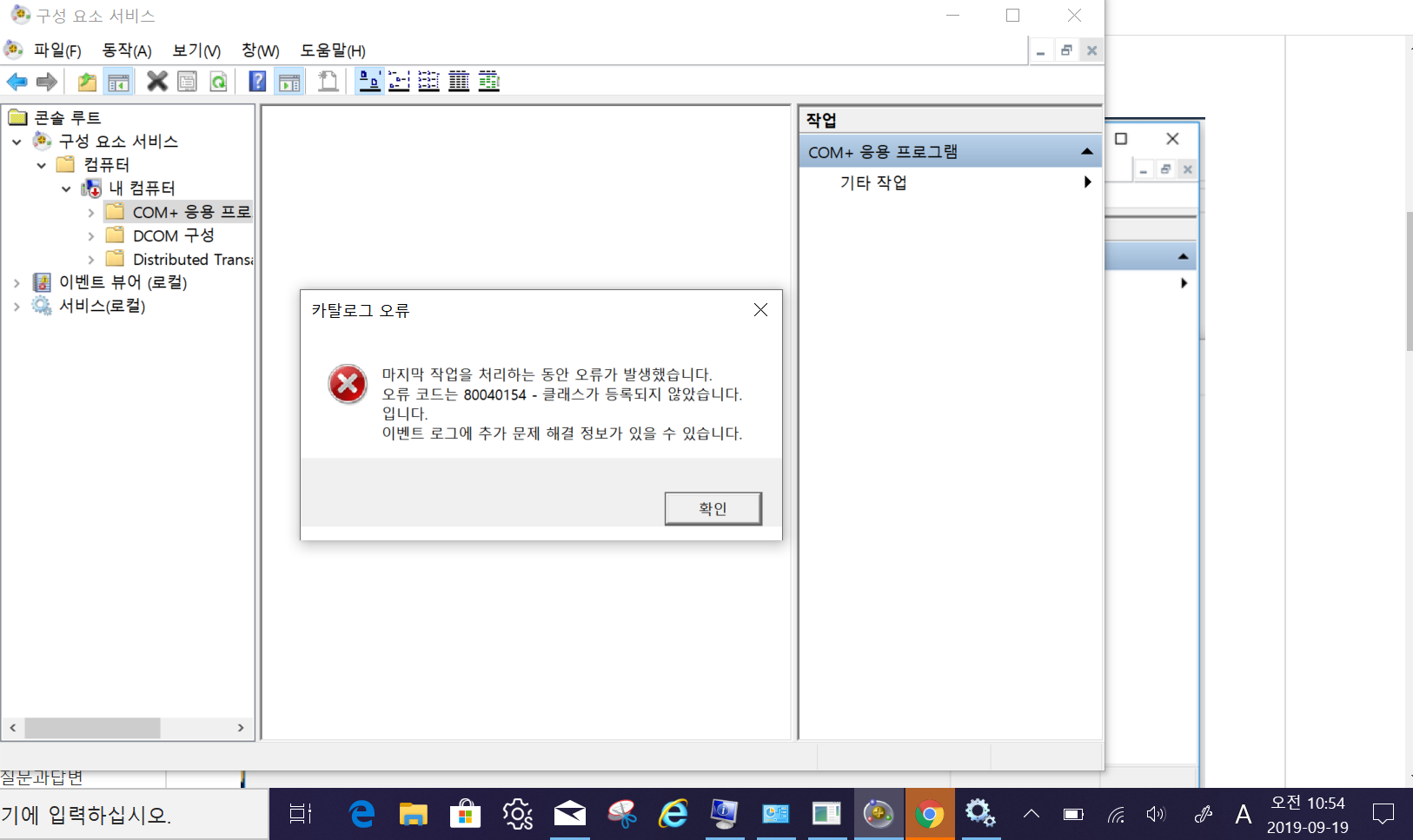
Task: Click the Forward arrow in the toolbar
Action: pyautogui.click(x=46, y=82)
